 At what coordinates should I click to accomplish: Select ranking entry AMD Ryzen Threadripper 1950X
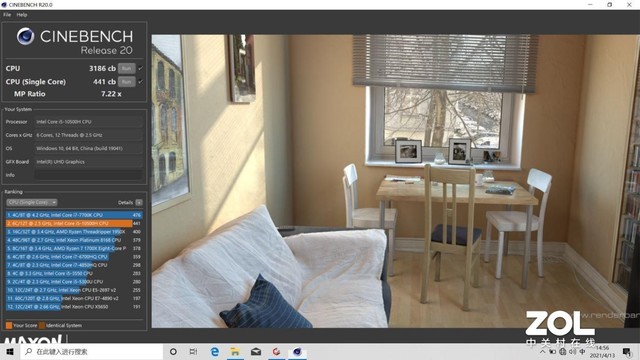[x=74, y=231]
